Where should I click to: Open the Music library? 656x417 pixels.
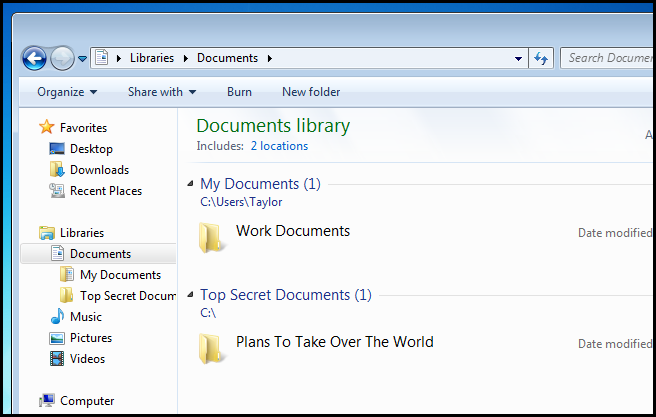tap(86, 317)
